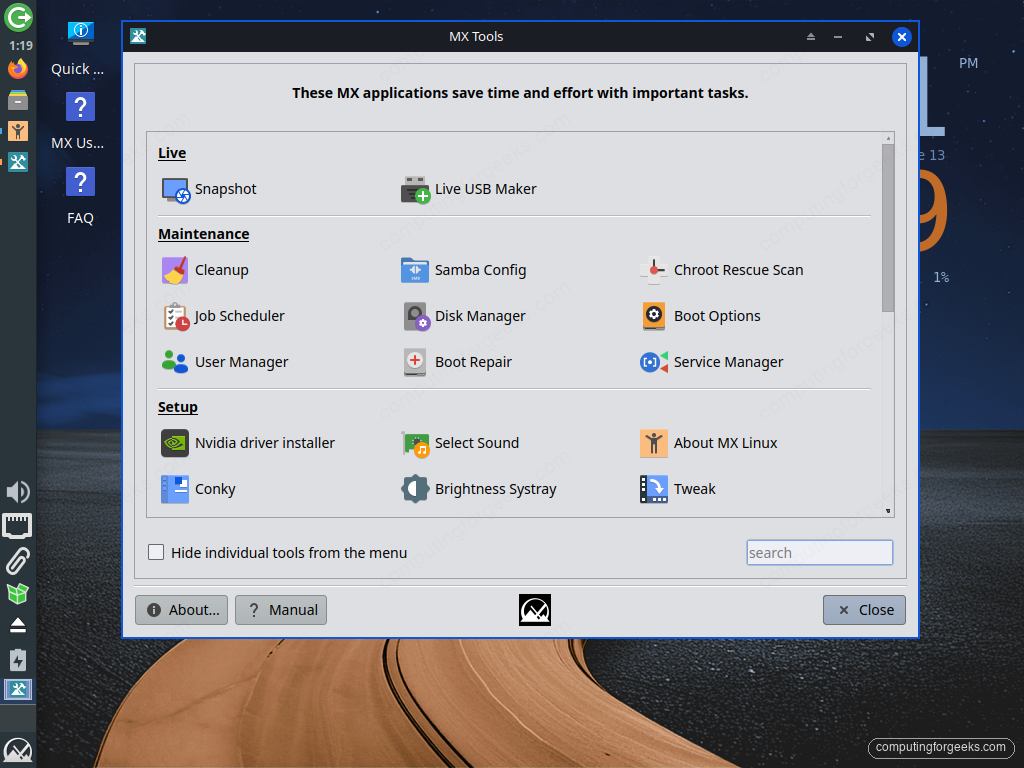Viewport: 1024px width, 768px height.
Task: Open the Snapshot tool icon
Action: pos(175,190)
